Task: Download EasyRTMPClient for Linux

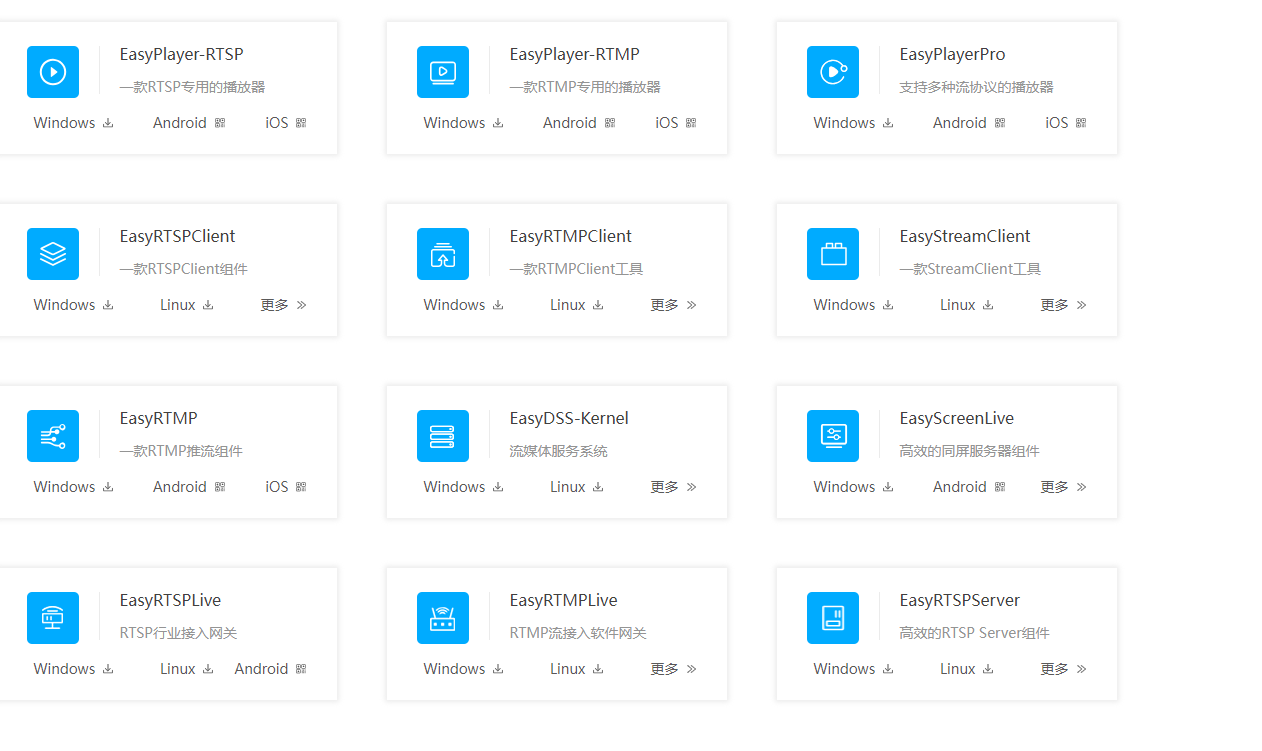Action: click(x=577, y=305)
